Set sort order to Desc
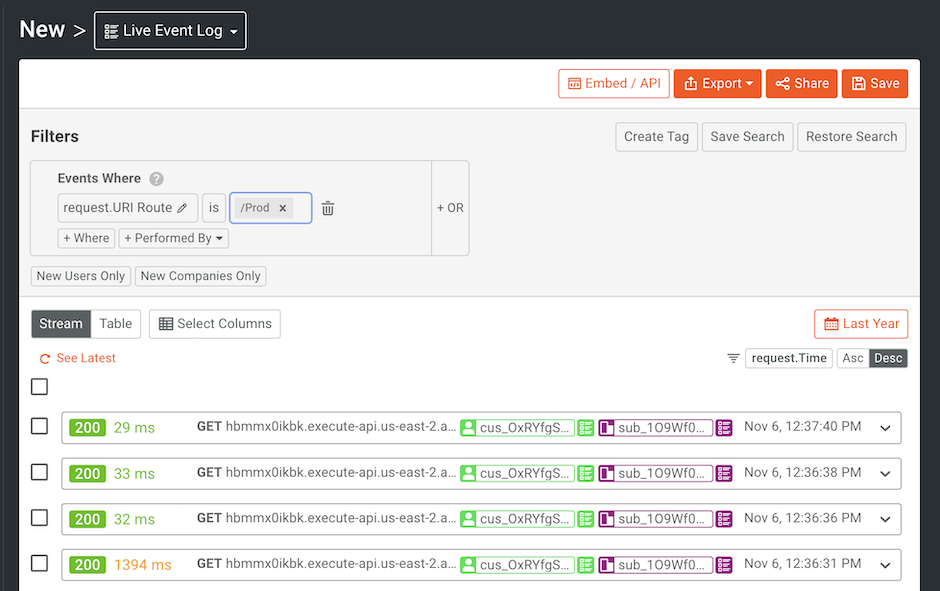The image size is (940, 591). [x=888, y=358]
